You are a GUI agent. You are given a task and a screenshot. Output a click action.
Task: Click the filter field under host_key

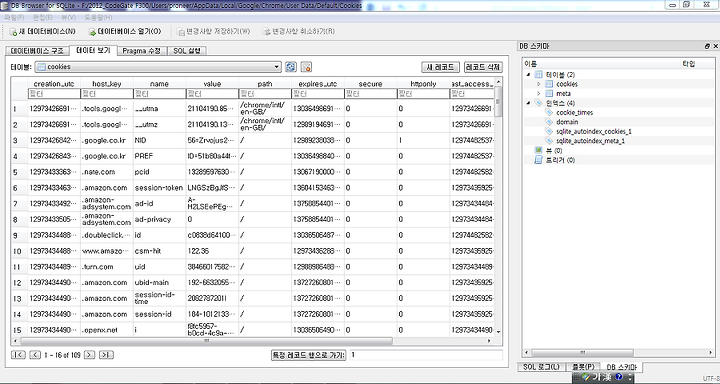point(107,94)
